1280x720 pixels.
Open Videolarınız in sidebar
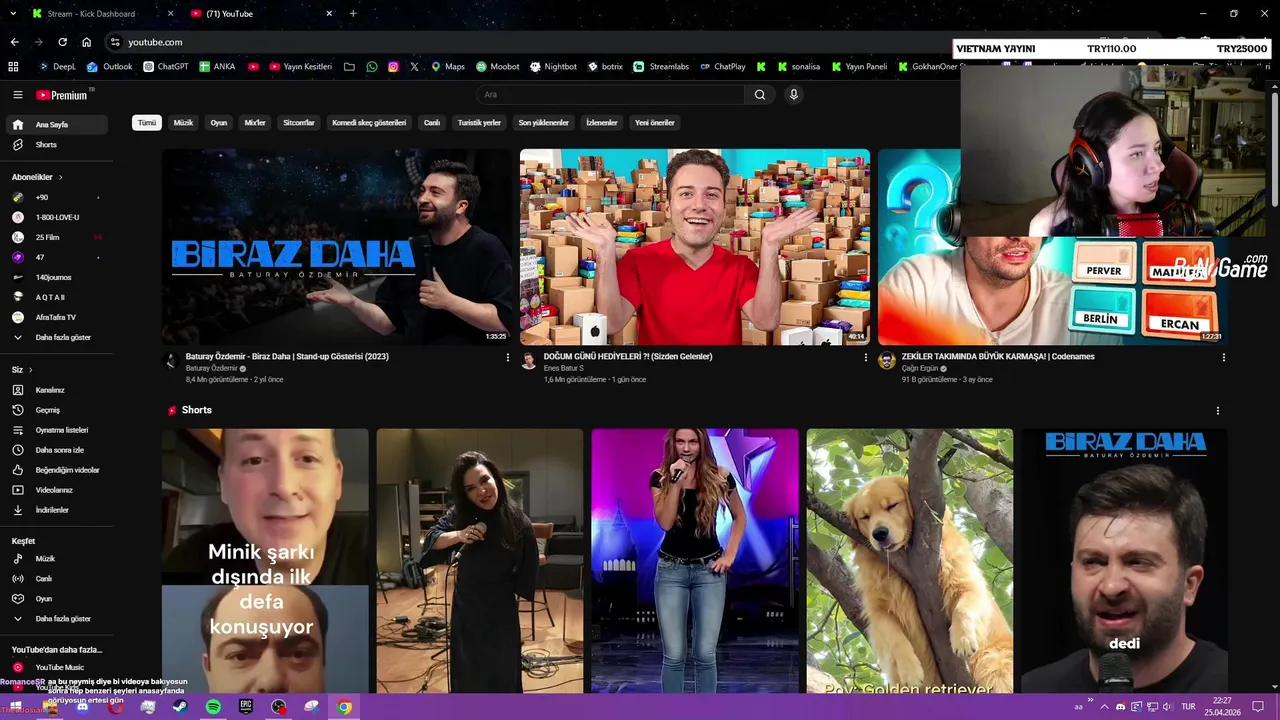point(56,490)
